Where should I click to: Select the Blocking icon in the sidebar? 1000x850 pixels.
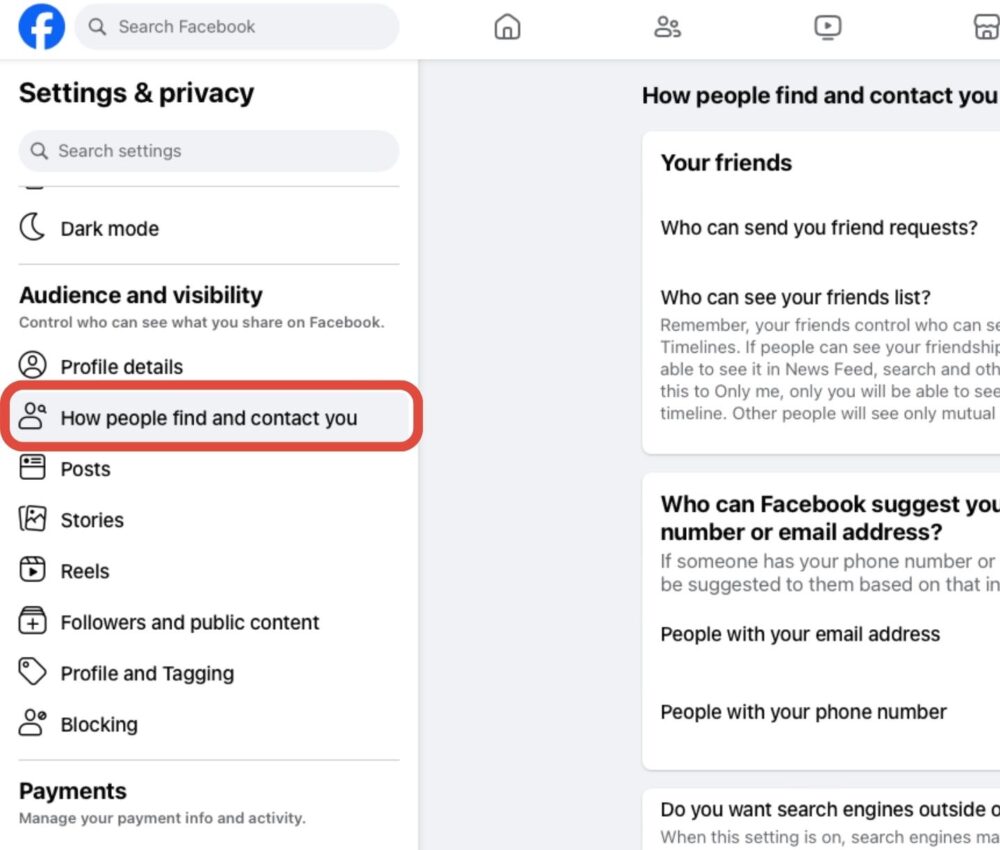pyautogui.click(x=32, y=724)
